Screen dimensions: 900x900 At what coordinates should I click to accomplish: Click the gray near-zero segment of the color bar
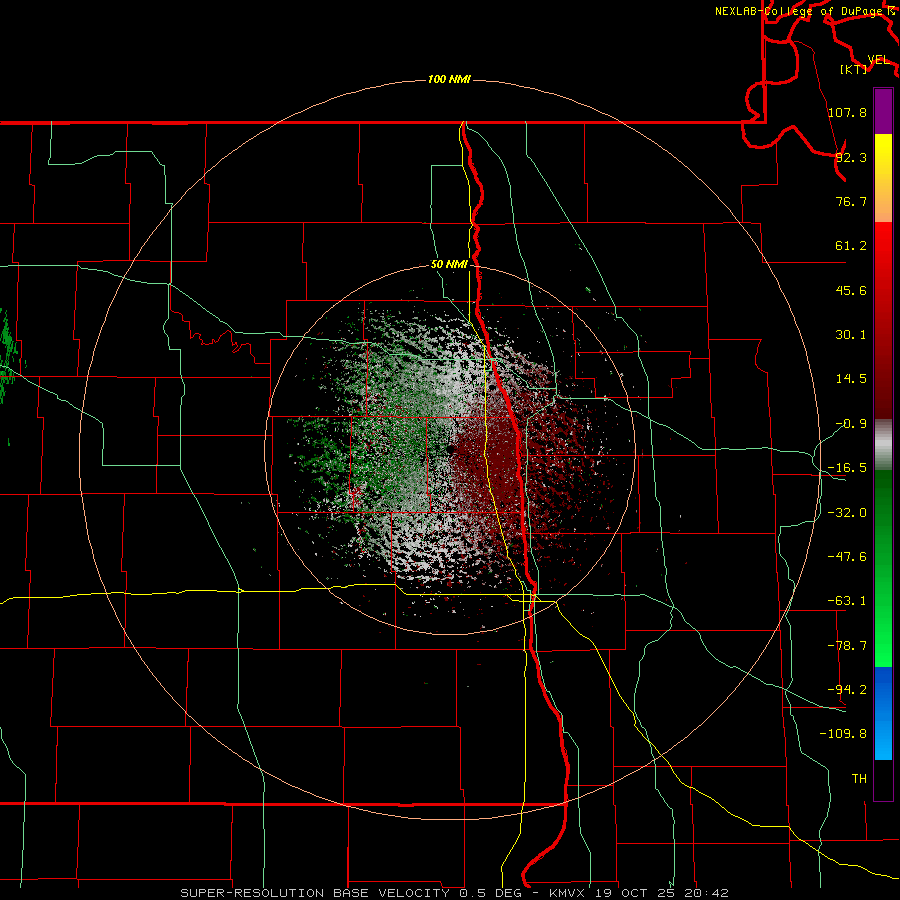point(883,445)
